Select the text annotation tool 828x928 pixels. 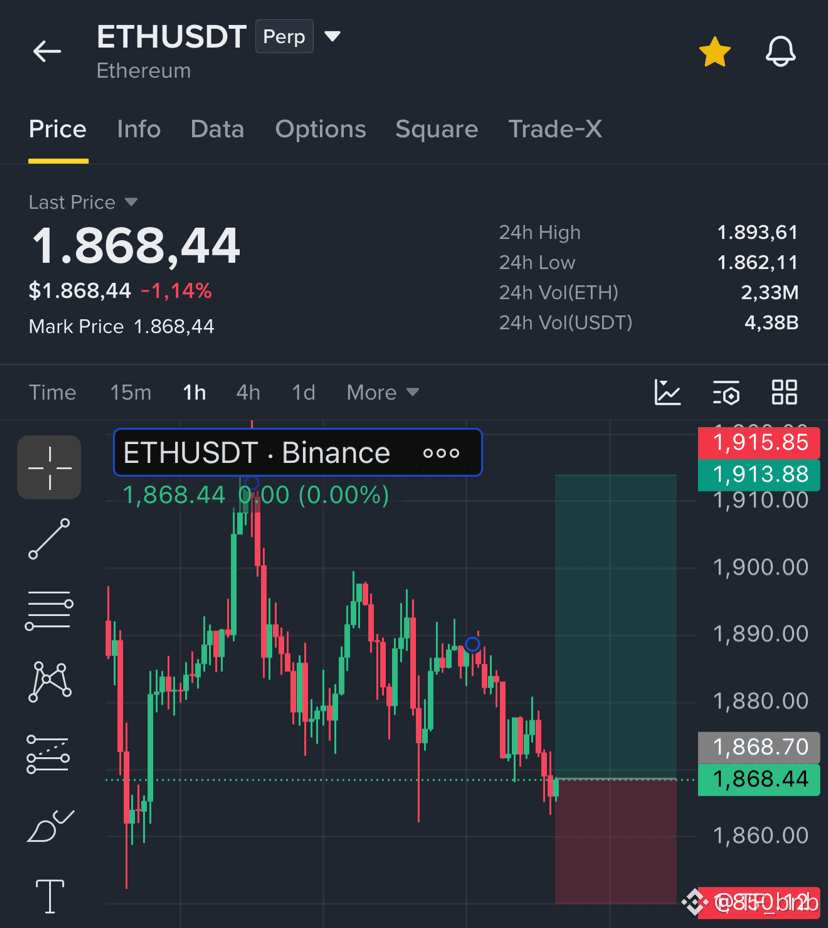coord(50,896)
